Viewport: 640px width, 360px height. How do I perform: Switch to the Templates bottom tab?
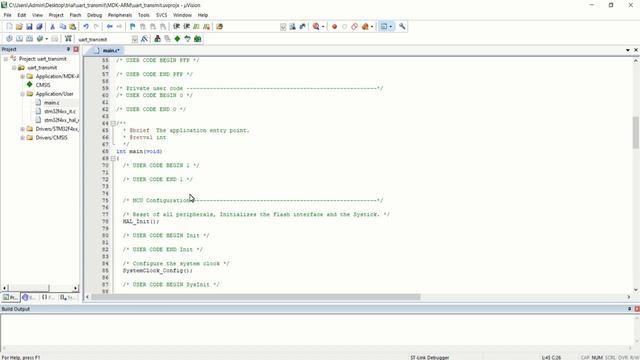point(68,298)
